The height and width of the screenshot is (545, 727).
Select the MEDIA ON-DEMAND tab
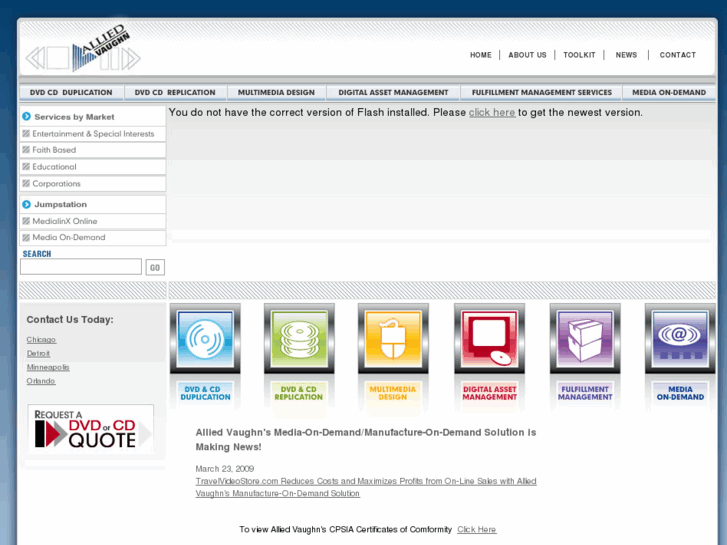[669, 92]
